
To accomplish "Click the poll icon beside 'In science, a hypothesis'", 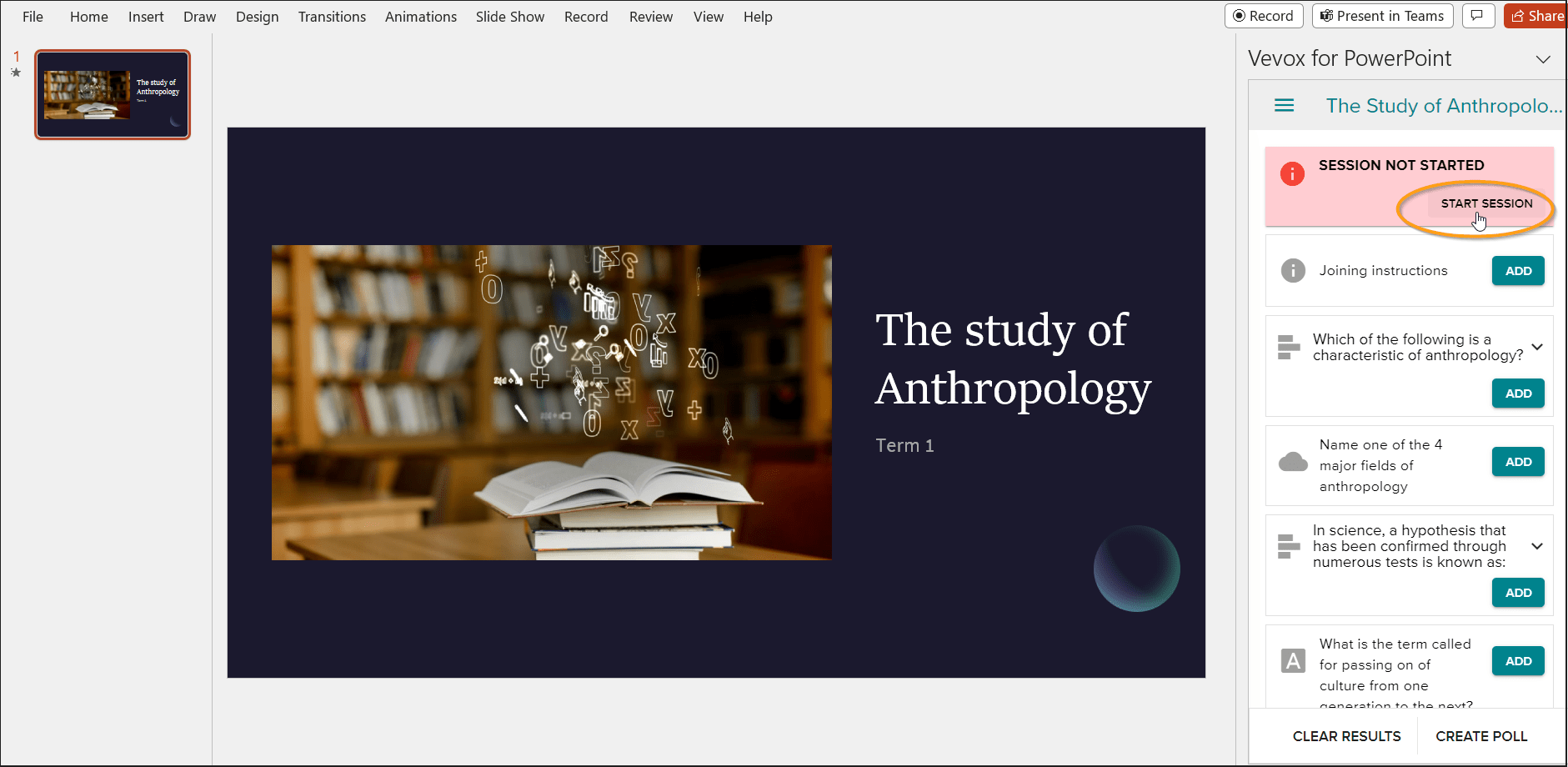I will [1289, 546].
